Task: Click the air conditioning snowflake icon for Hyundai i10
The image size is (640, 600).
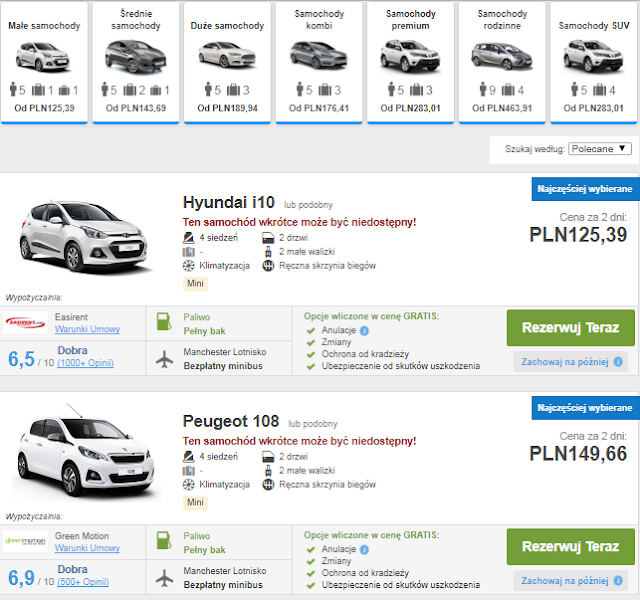Action: tap(188, 267)
